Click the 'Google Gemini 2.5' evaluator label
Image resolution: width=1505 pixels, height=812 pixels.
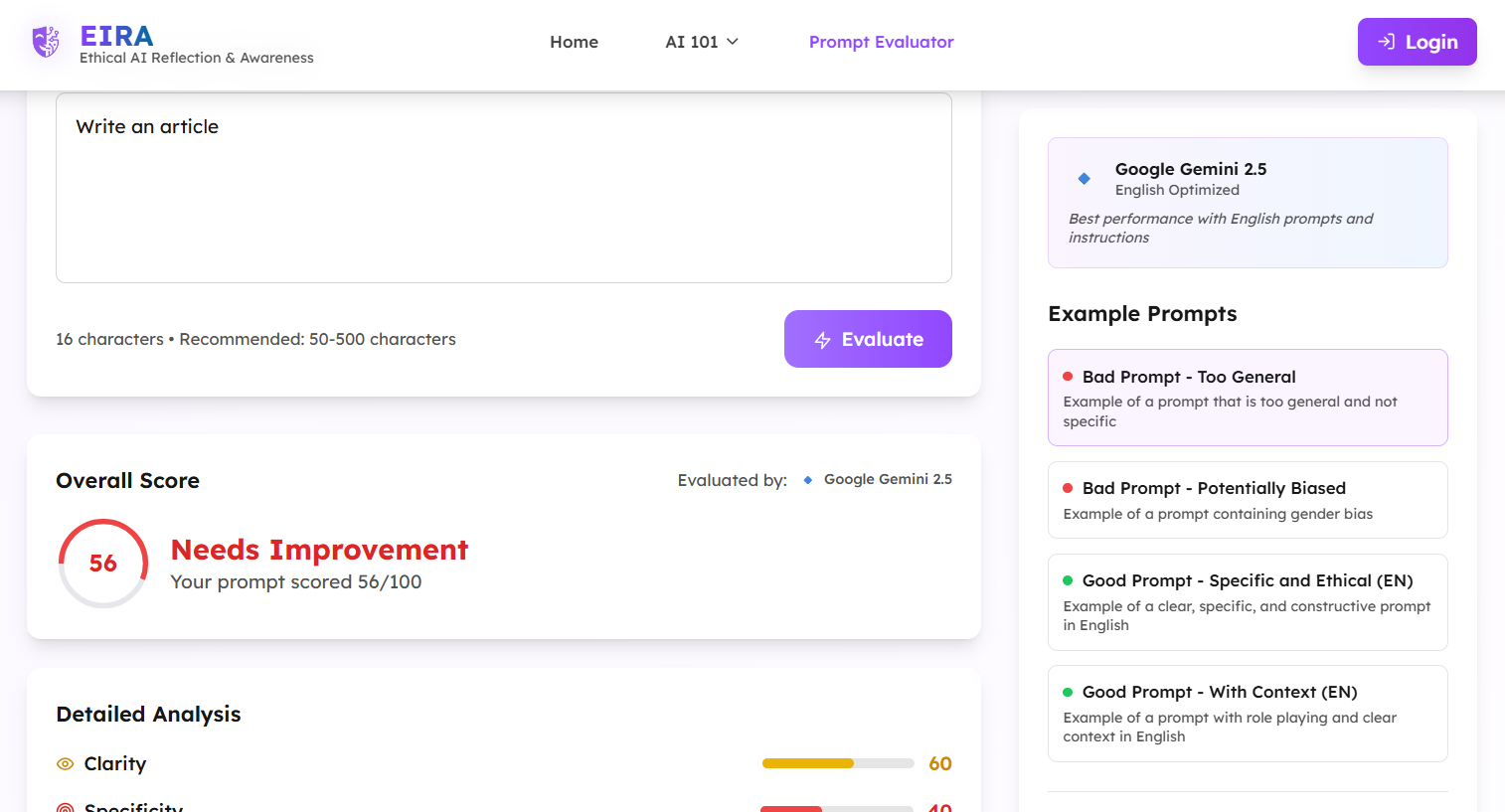(888, 479)
